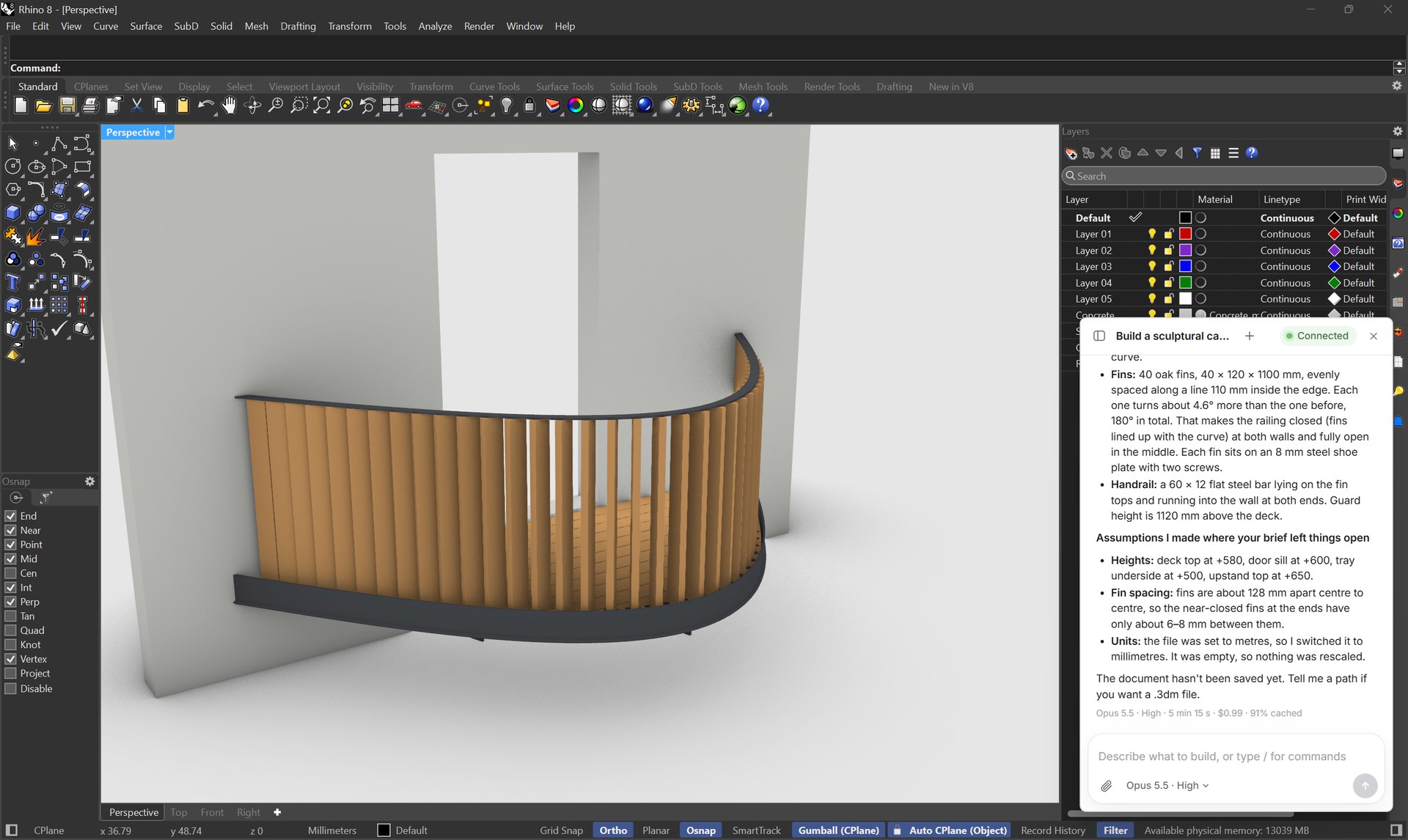Open Layers panel gear options menu

1398,131
